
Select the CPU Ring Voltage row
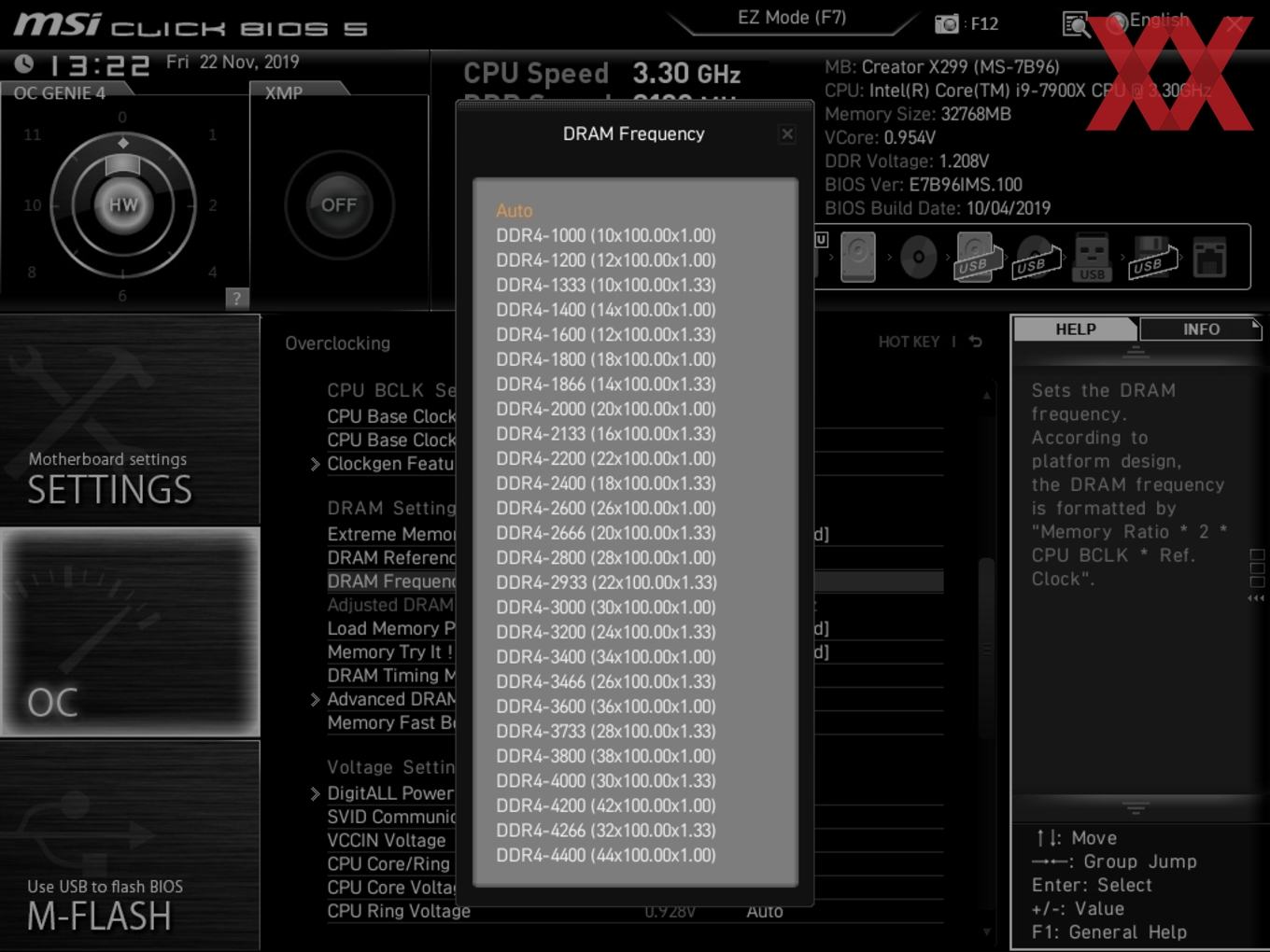coord(635,912)
